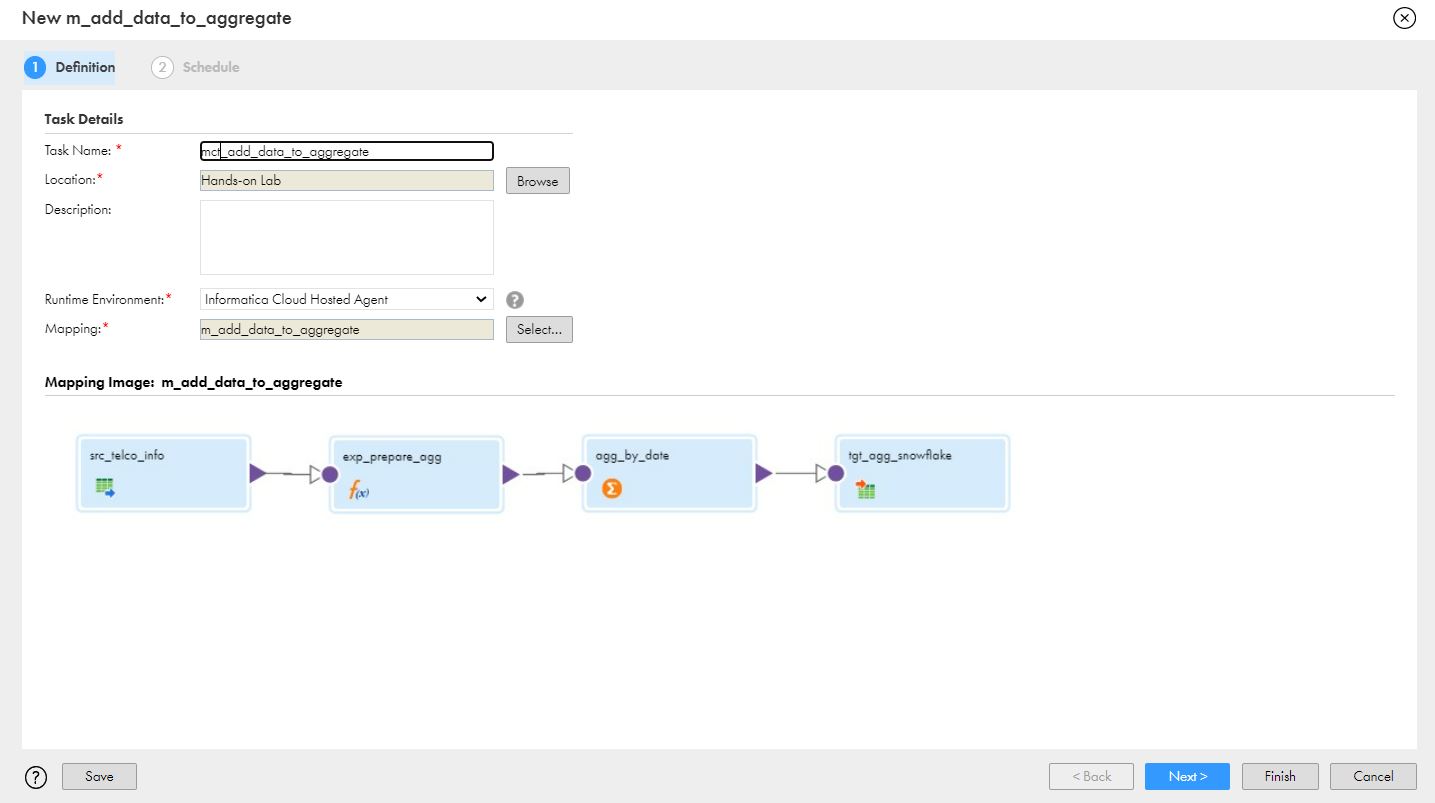Click the help question mark beside Runtime Environment

pyautogui.click(x=515, y=300)
